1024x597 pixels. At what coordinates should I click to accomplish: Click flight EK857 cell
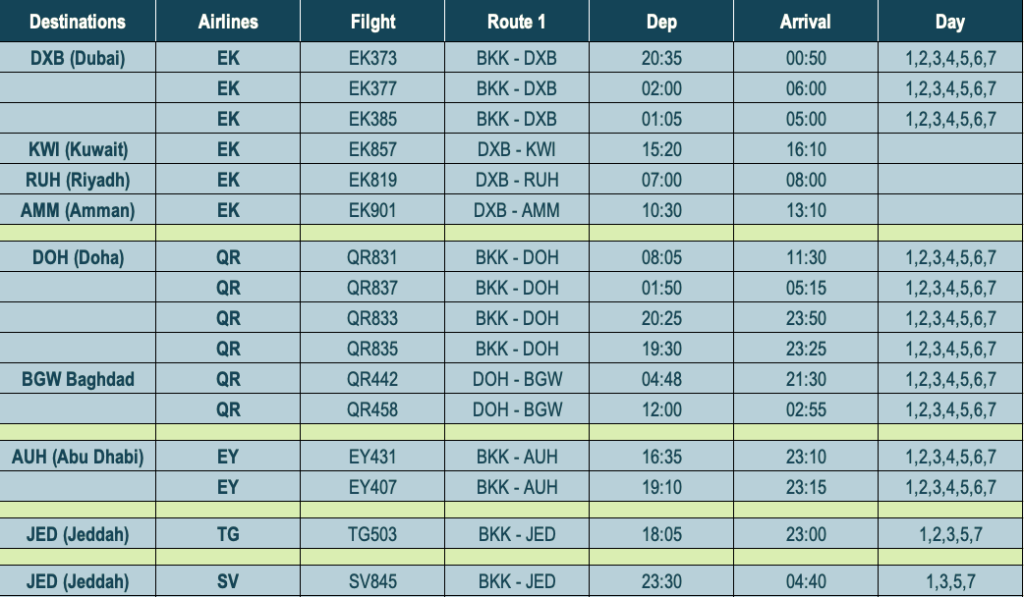click(x=372, y=150)
